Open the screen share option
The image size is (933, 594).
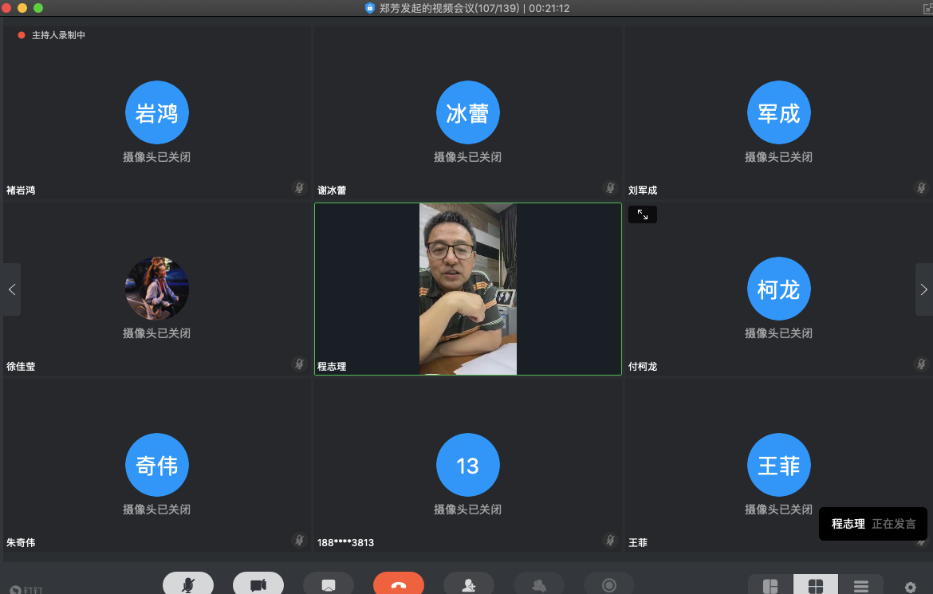328,584
